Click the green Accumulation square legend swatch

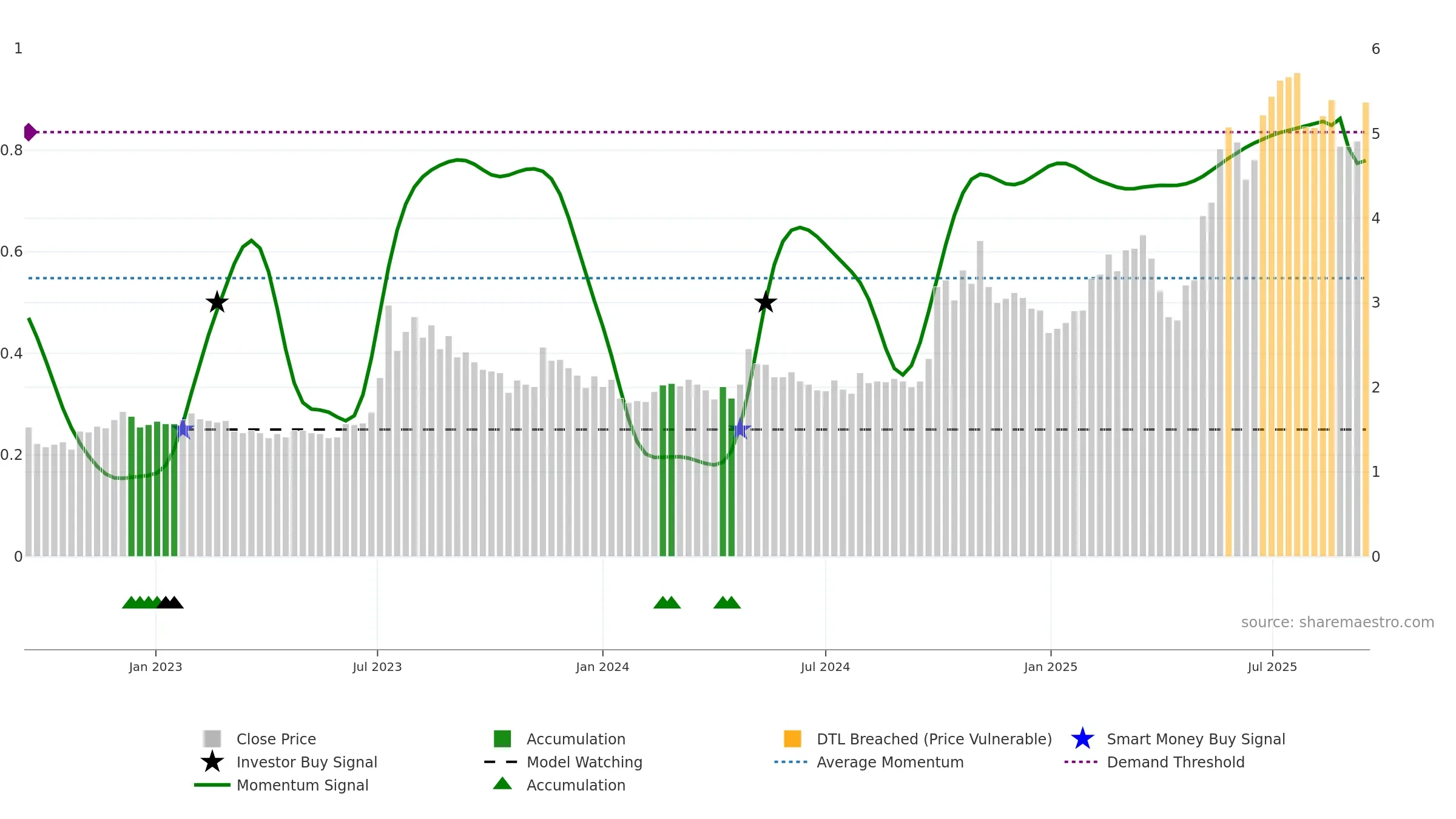click(x=502, y=738)
